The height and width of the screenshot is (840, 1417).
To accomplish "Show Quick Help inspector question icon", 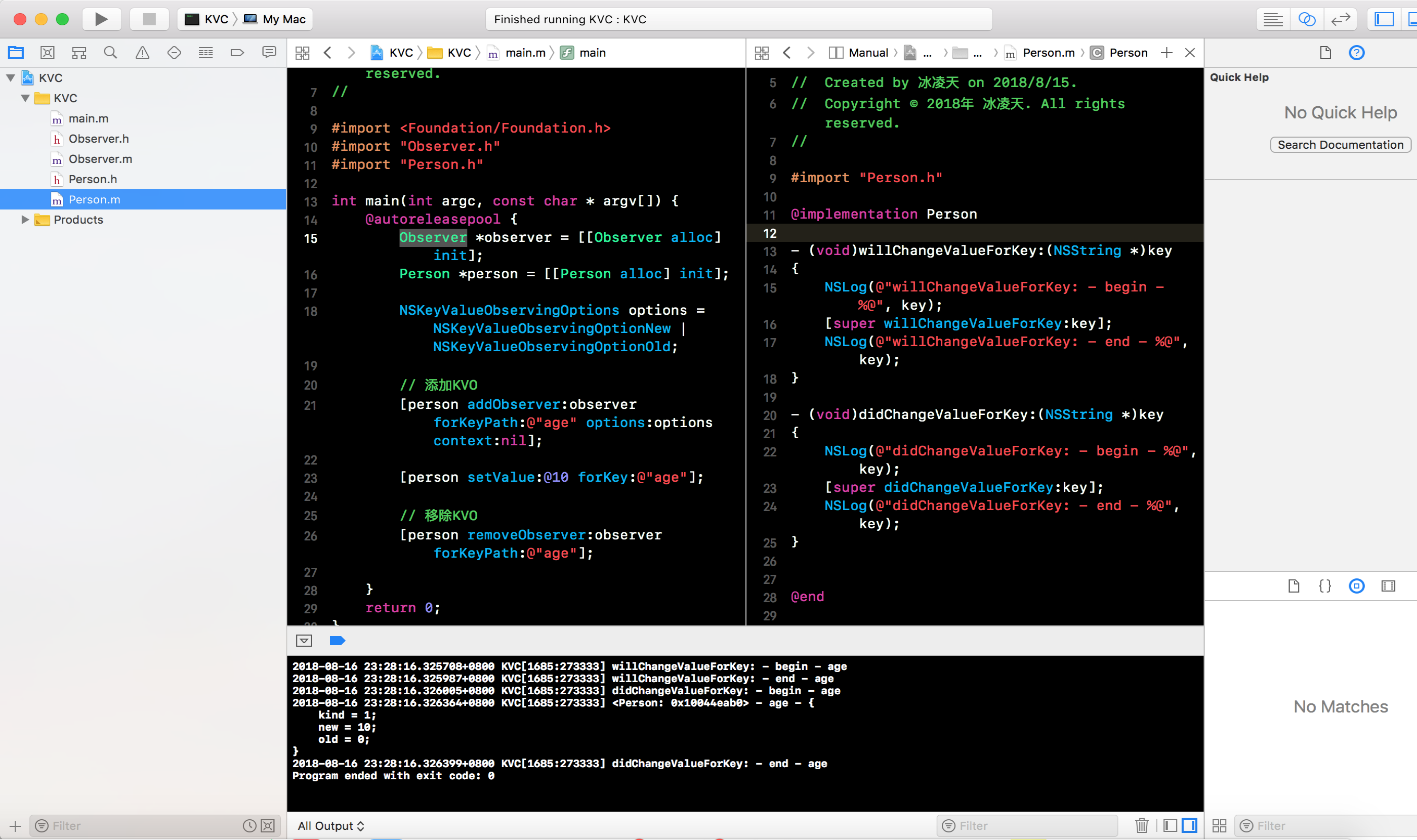I will pos(1356,53).
